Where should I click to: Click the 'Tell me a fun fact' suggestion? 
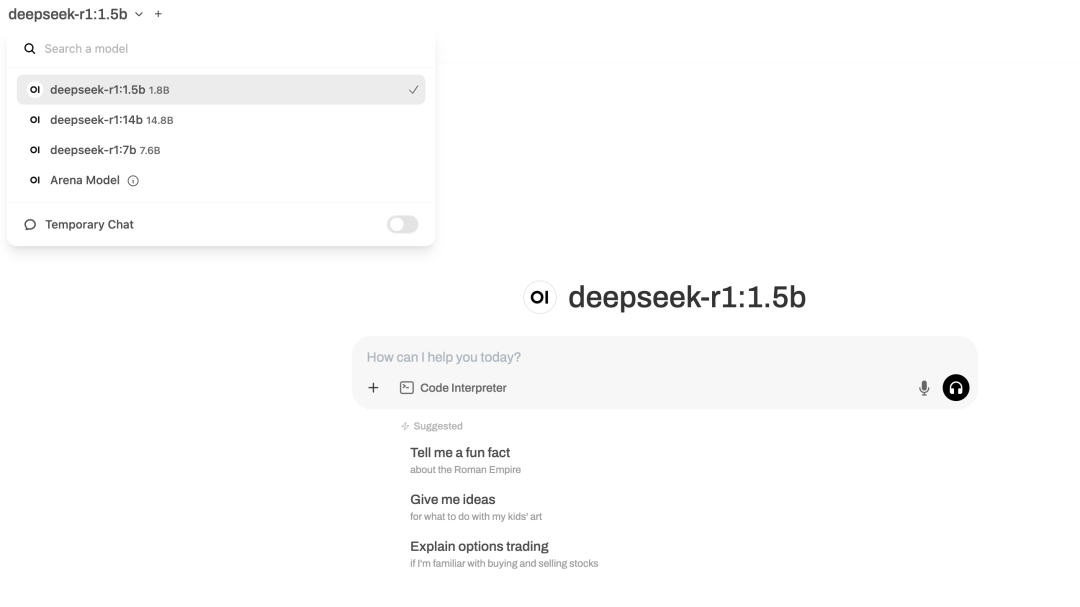460,453
